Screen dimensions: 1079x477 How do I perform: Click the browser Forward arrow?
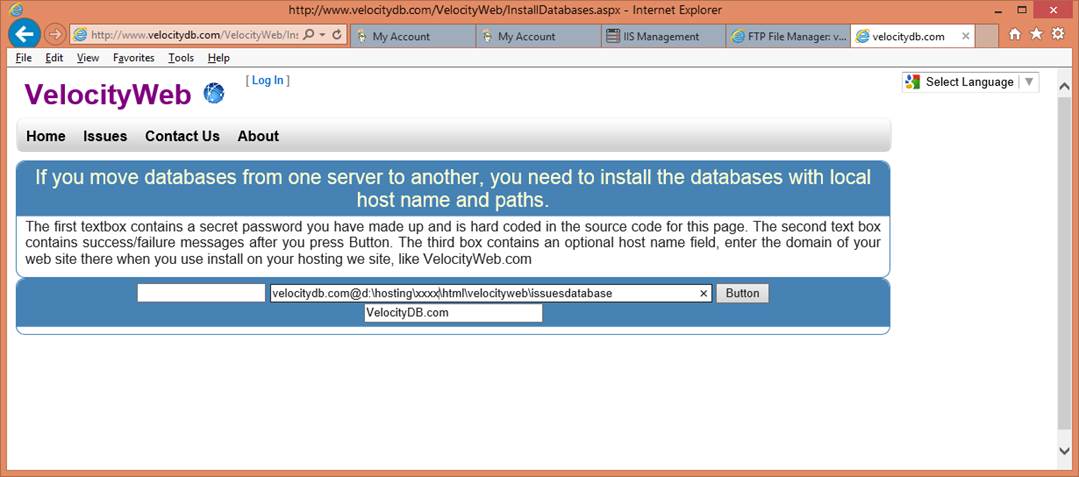(x=55, y=34)
